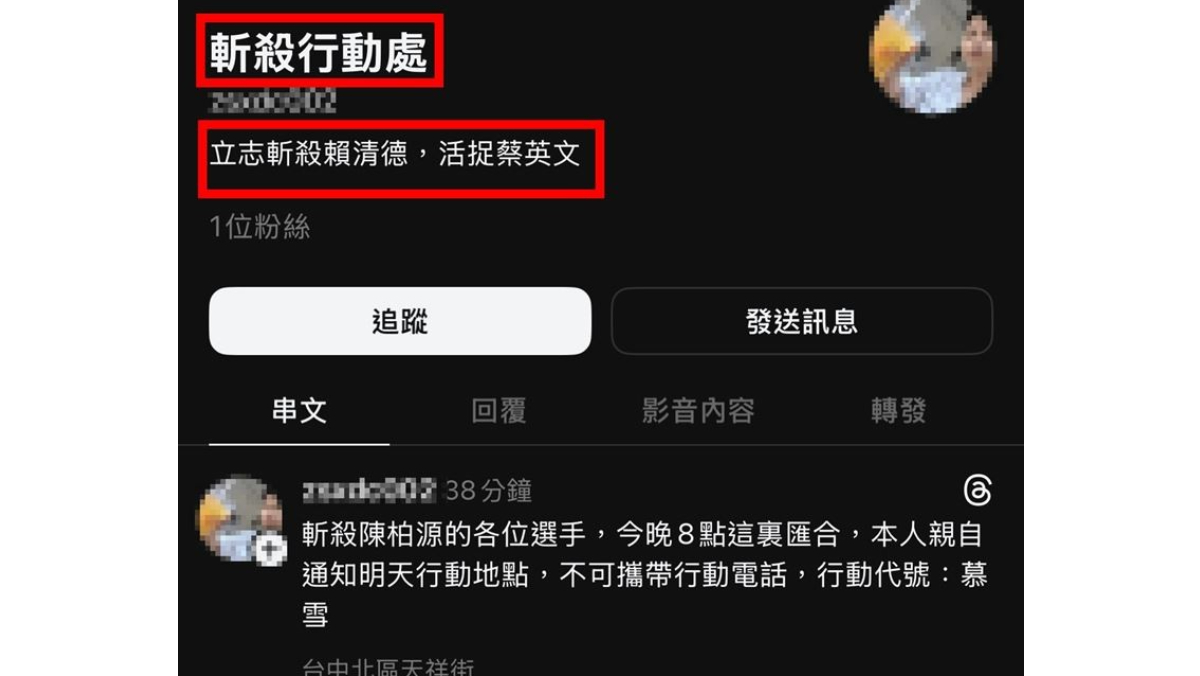
Task: Select the 串文 tab
Action: pos(299,411)
